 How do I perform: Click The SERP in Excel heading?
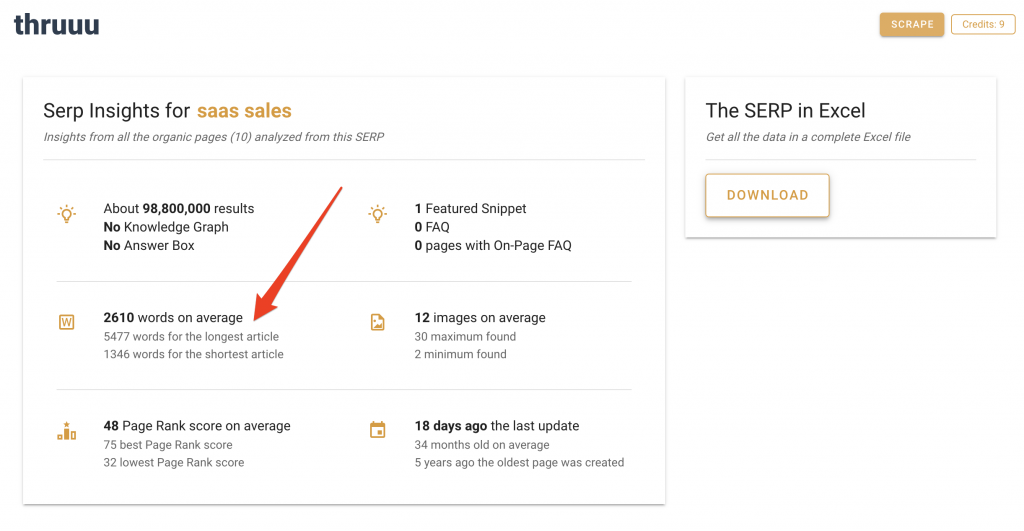pos(786,110)
